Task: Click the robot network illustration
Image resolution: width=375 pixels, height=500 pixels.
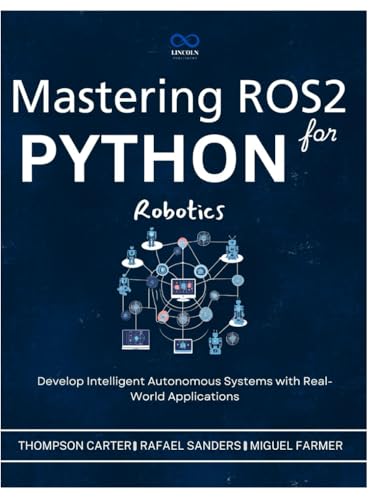Action: point(182,291)
